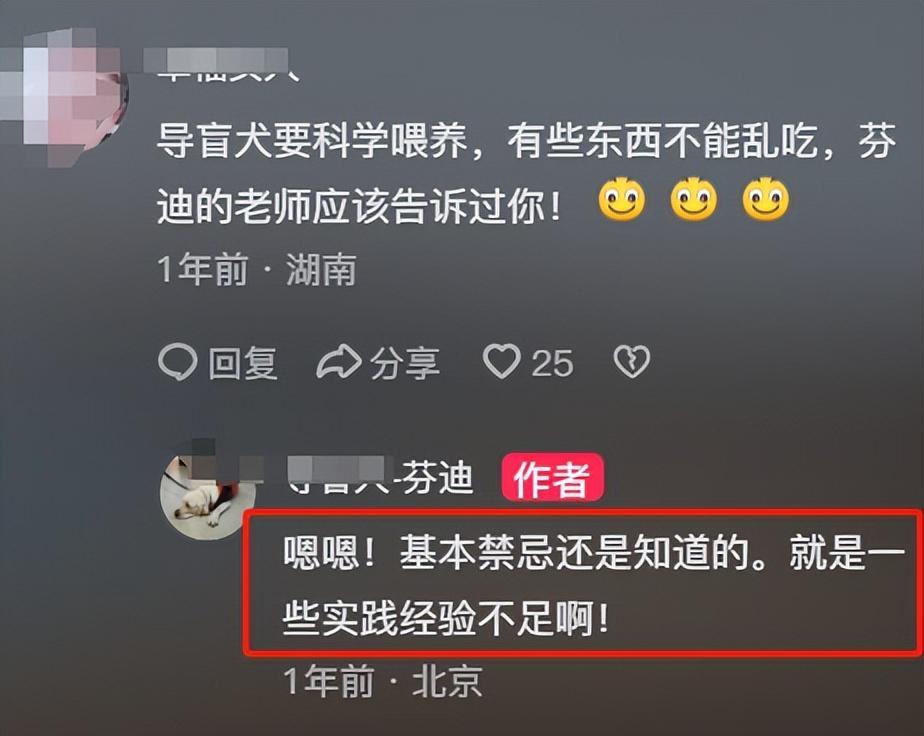This screenshot has height=736, width=924.
Task: Tap the 1年前 · 湖南 timestamp
Action: point(257,270)
